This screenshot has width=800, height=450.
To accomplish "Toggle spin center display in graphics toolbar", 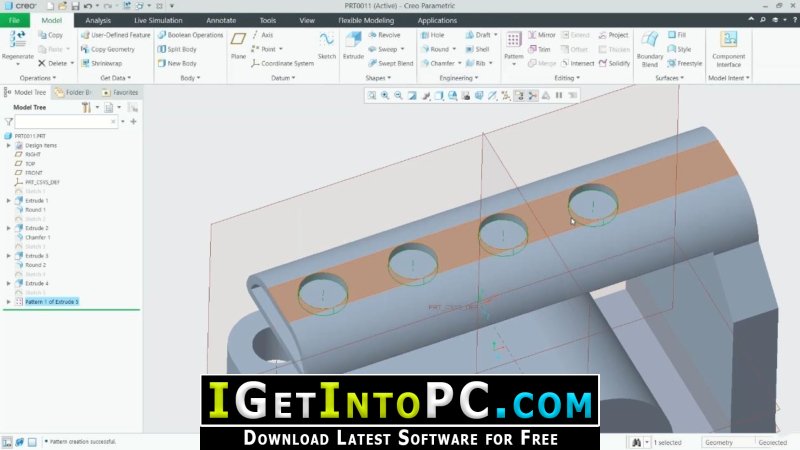I will [533, 95].
